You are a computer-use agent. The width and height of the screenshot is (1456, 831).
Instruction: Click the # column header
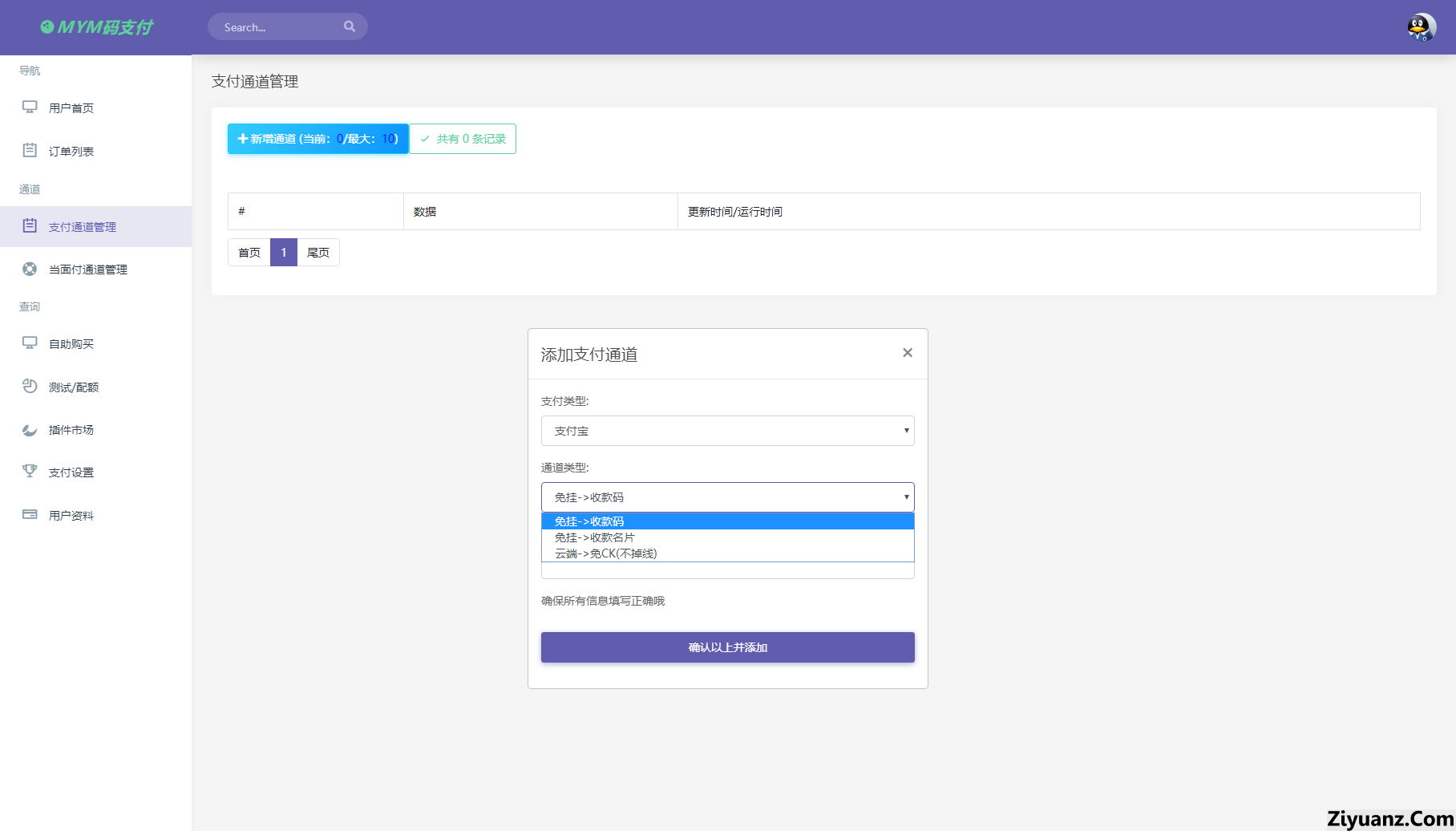[x=316, y=212]
